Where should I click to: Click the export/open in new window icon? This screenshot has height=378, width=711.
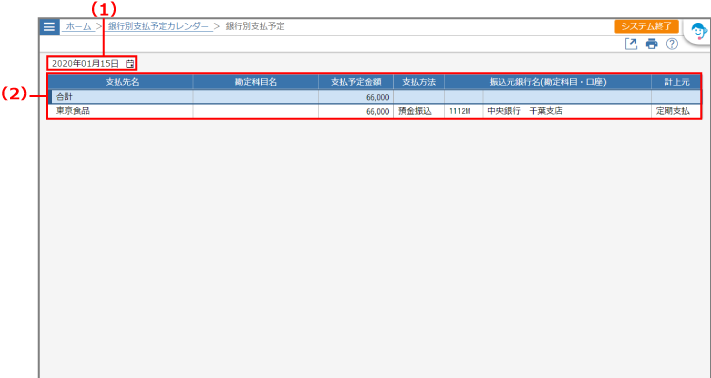pos(631,44)
